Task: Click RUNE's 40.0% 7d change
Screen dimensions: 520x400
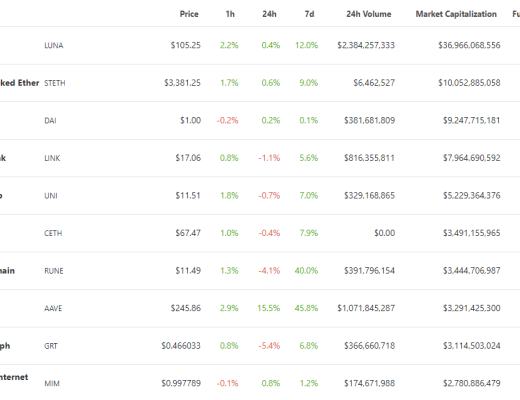Action: tap(306, 270)
